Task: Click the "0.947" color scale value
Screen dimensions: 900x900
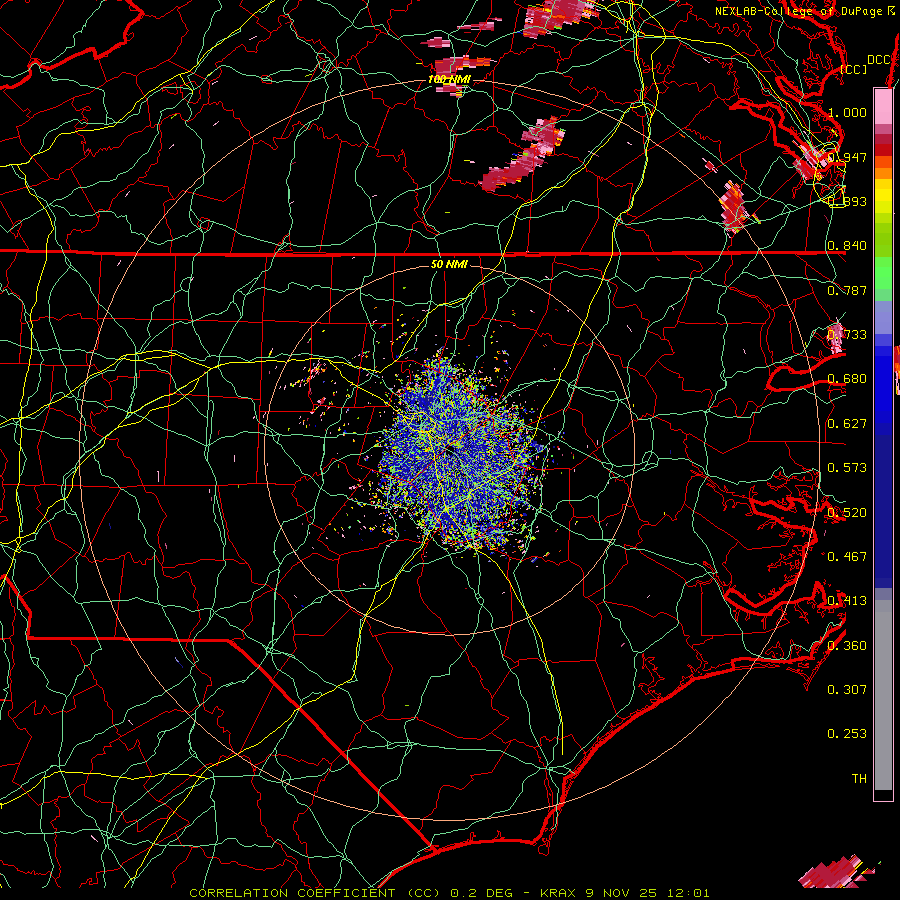Action: tap(847, 157)
